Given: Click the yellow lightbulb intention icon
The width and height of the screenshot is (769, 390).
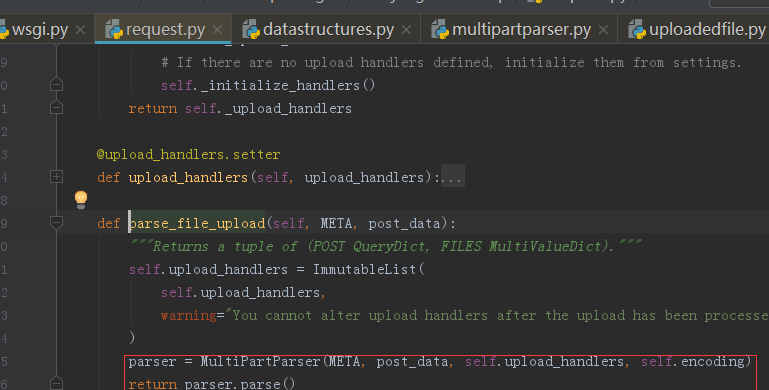Looking at the screenshot, I should click(x=81, y=199).
